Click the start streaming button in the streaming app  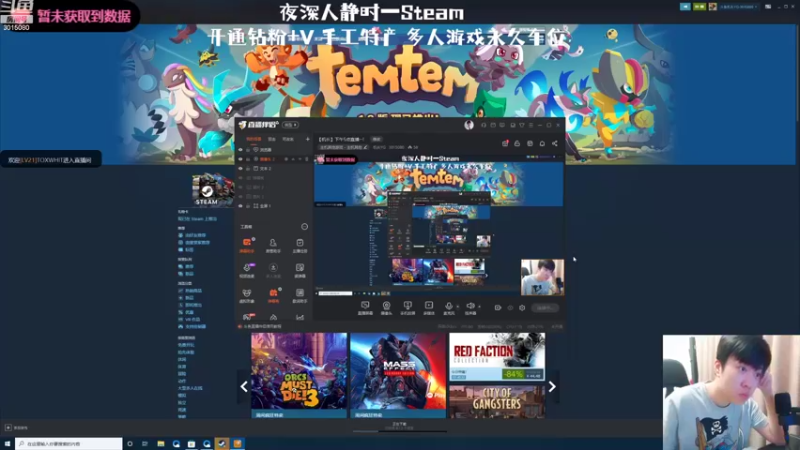[545, 308]
